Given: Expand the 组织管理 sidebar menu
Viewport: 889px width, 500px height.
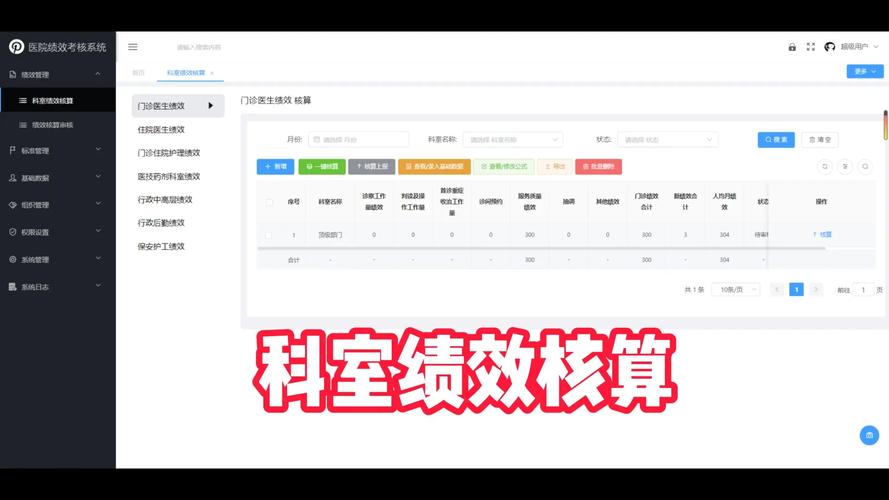Looking at the screenshot, I should pyautogui.click(x=58, y=205).
